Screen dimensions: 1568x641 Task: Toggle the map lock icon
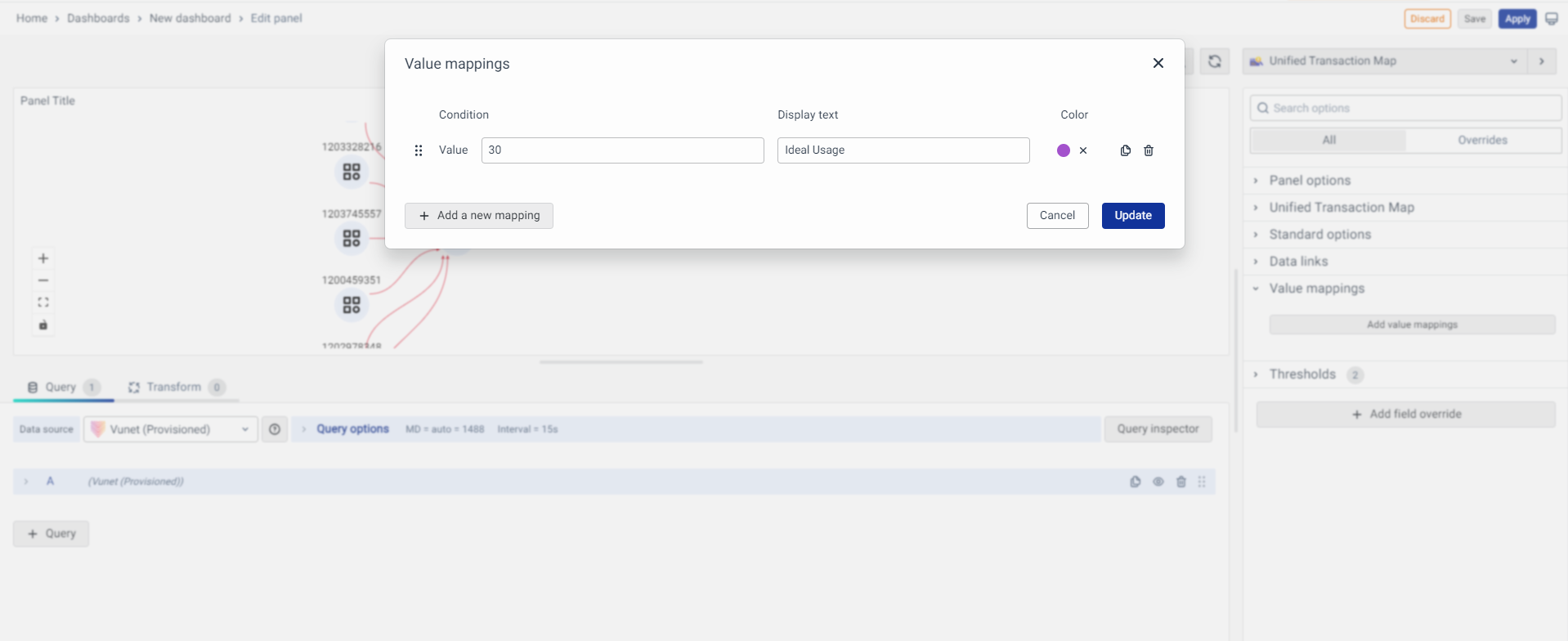43,325
